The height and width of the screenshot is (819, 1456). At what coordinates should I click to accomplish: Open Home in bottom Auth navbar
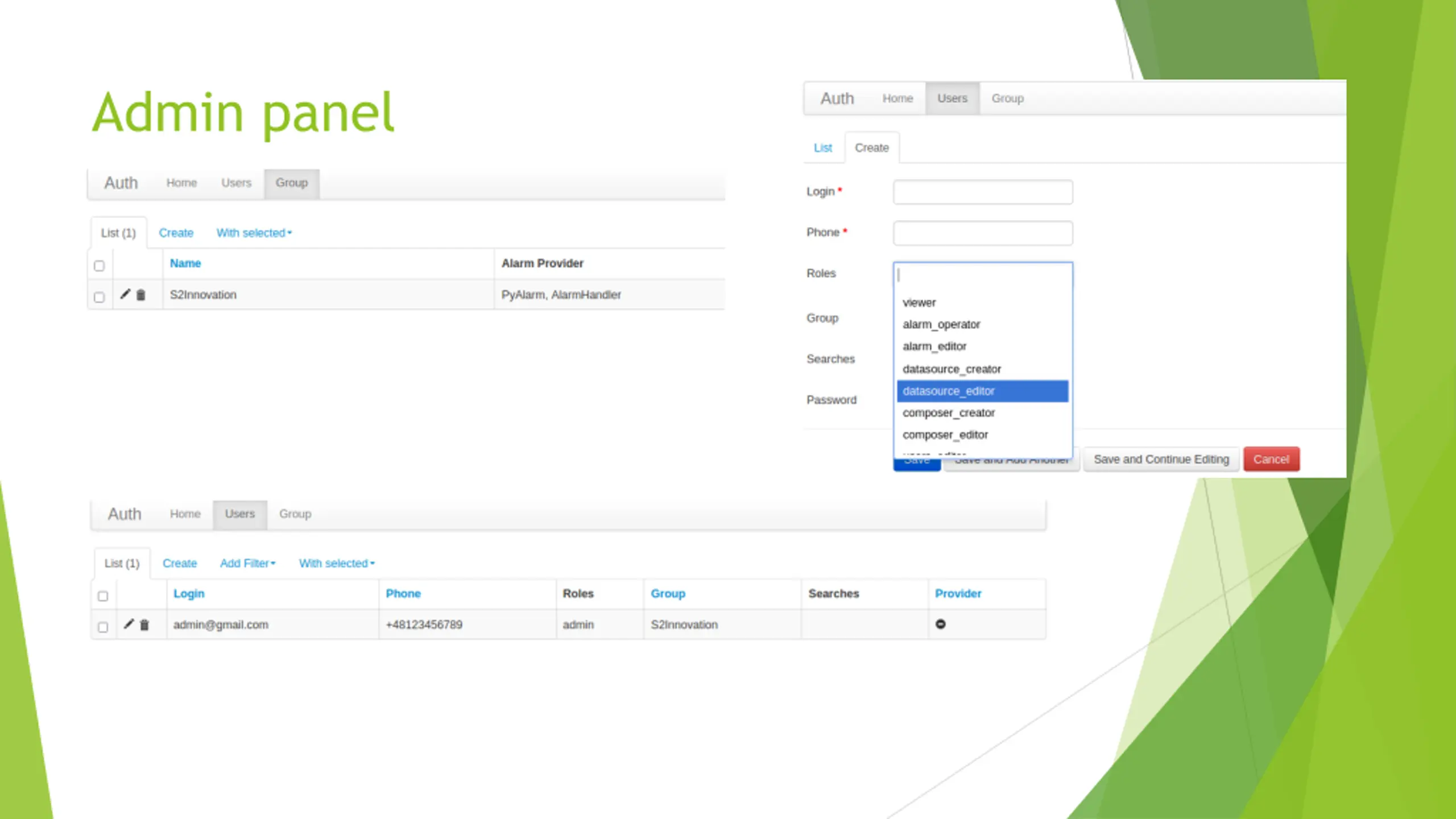(185, 514)
